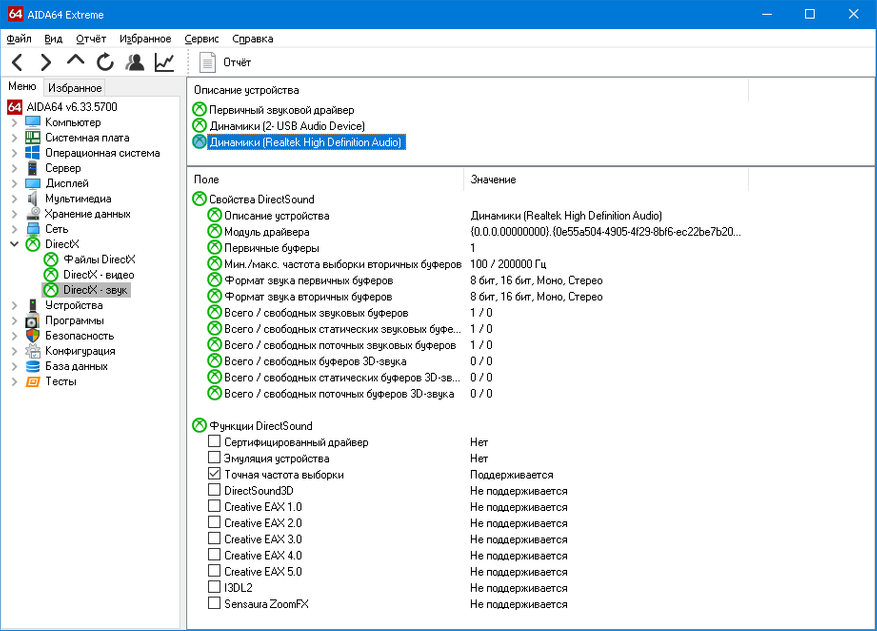
Task: Select Первичный звуковой драйвер entry
Action: (x=281, y=110)
